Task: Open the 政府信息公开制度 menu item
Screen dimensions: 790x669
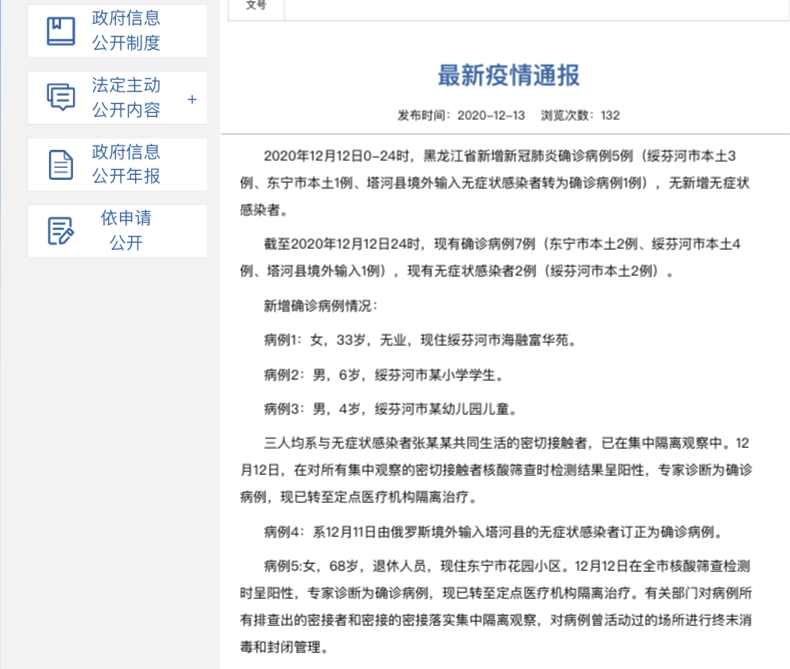Action: coord(126,31)
